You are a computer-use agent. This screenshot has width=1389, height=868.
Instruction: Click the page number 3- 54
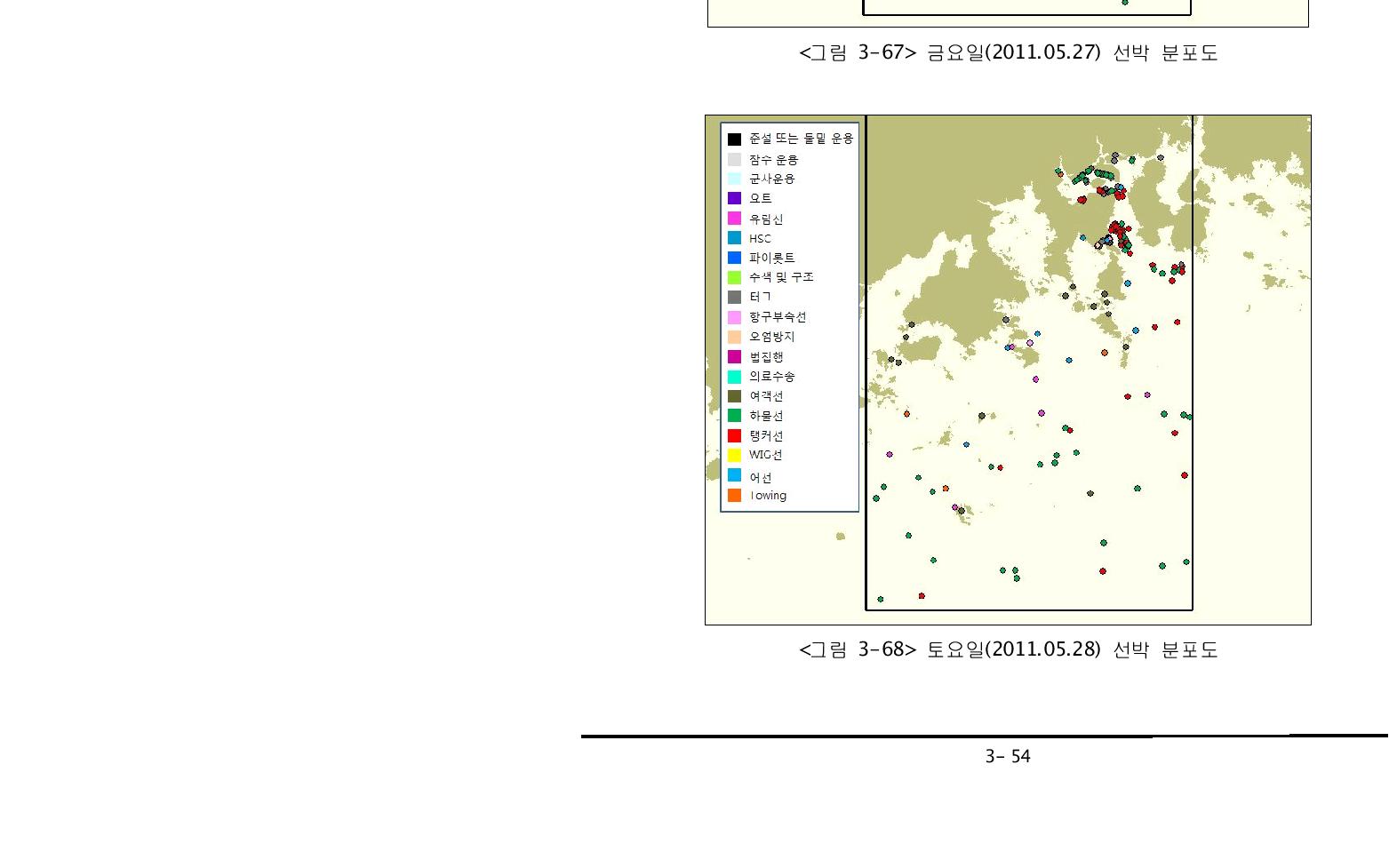pyautogui.click(x=1008, y=756)
